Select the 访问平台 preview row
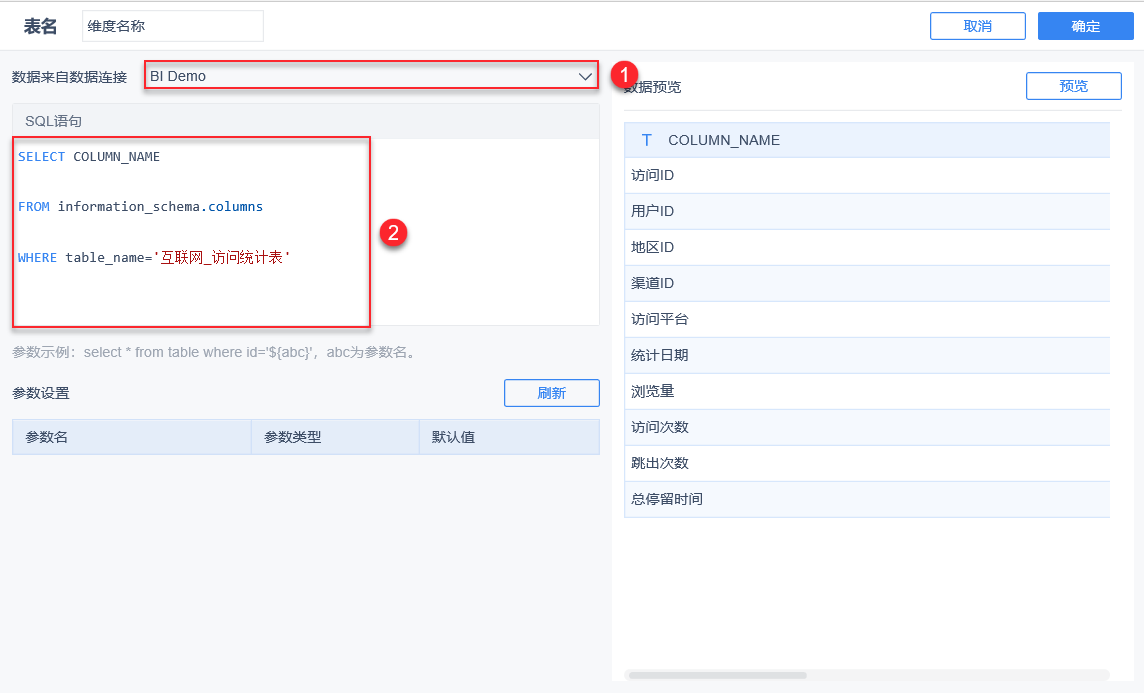The image size is (1144, 693). (x=867, y=320)
